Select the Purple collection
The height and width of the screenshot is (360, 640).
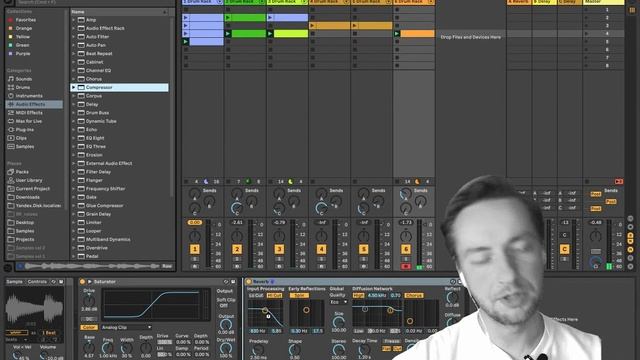[23, 53]
